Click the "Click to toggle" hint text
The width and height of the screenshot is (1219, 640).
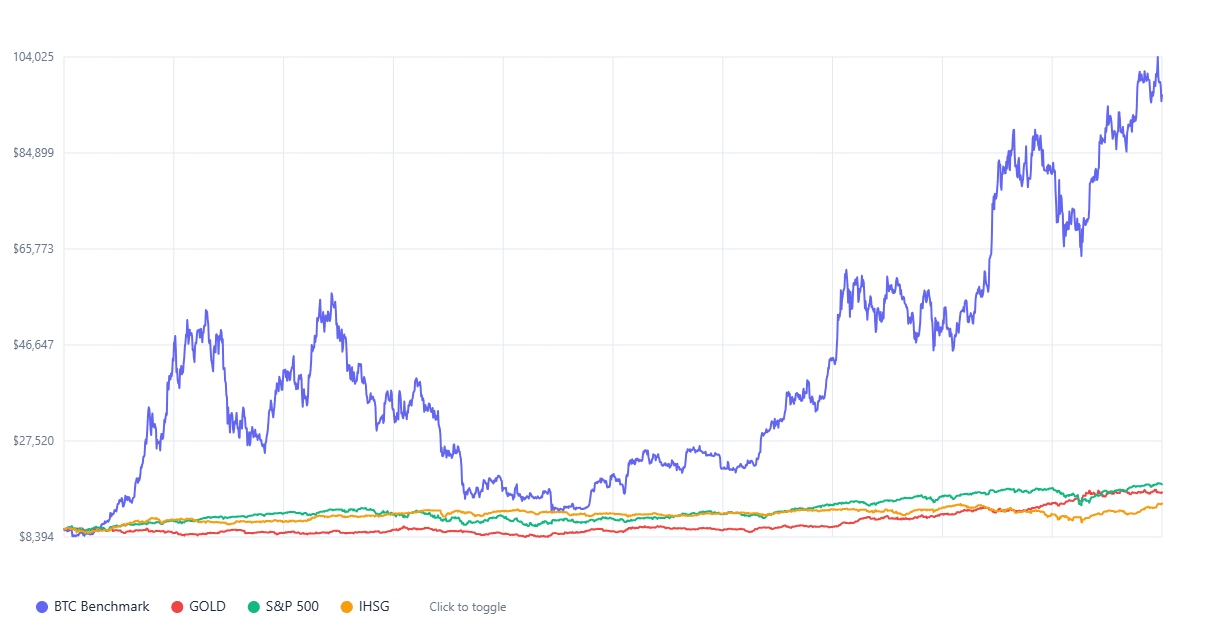coord(467,607)
